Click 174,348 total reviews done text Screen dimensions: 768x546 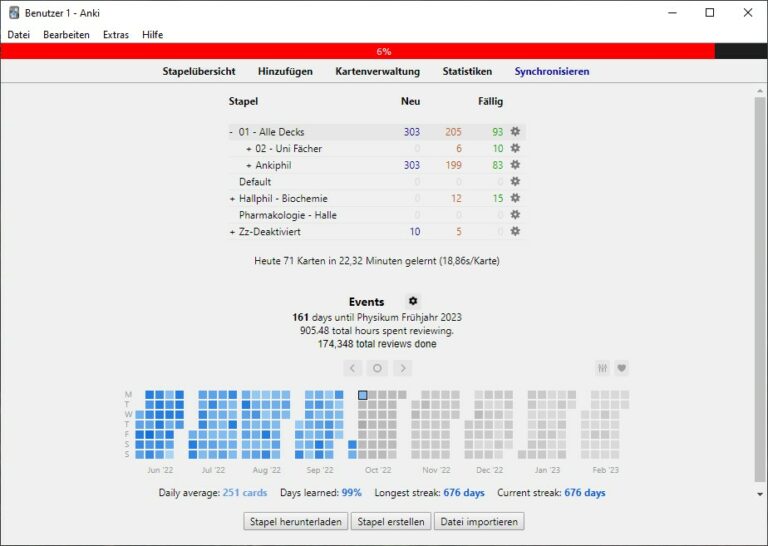click(377, 344)
